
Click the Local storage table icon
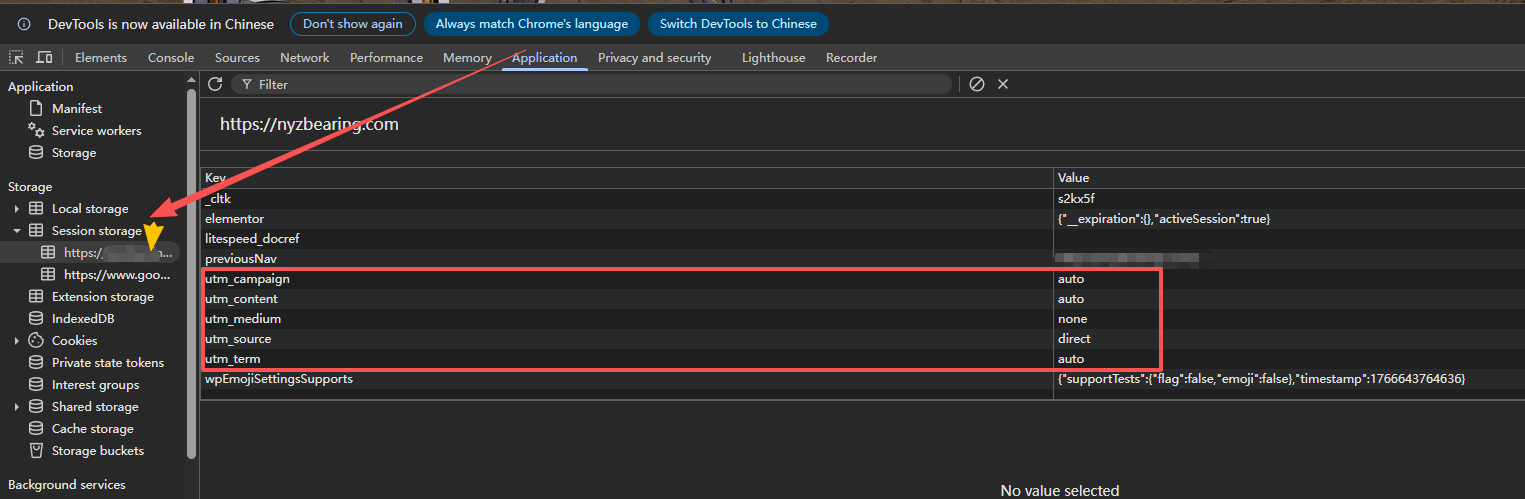tap(36, 208)
